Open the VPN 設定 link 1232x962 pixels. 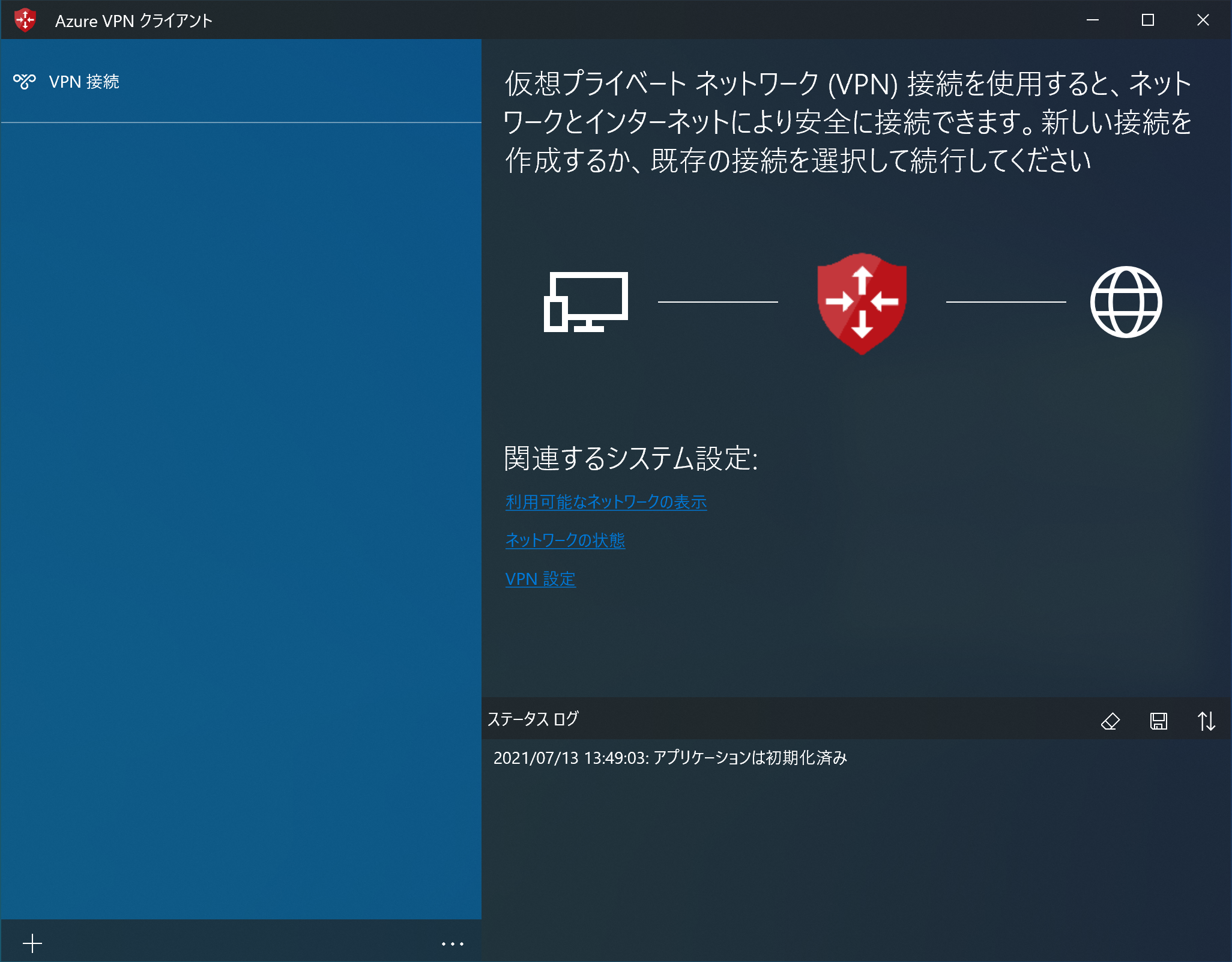pyautogui.click(x=540, y=579)
